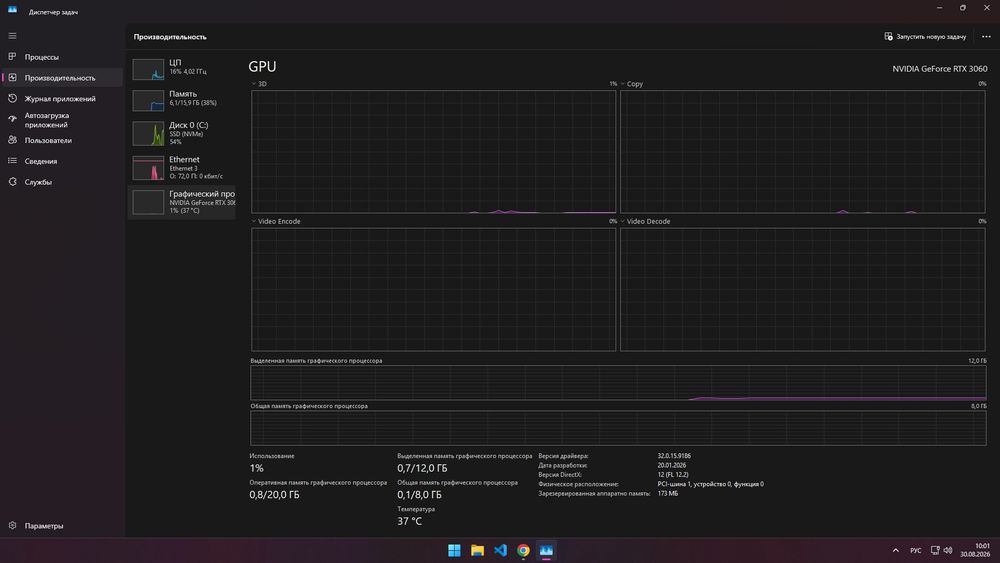This screenshot has height=563, width=1000.
Task: Open the Процессы page
Action: click(62, 57)
